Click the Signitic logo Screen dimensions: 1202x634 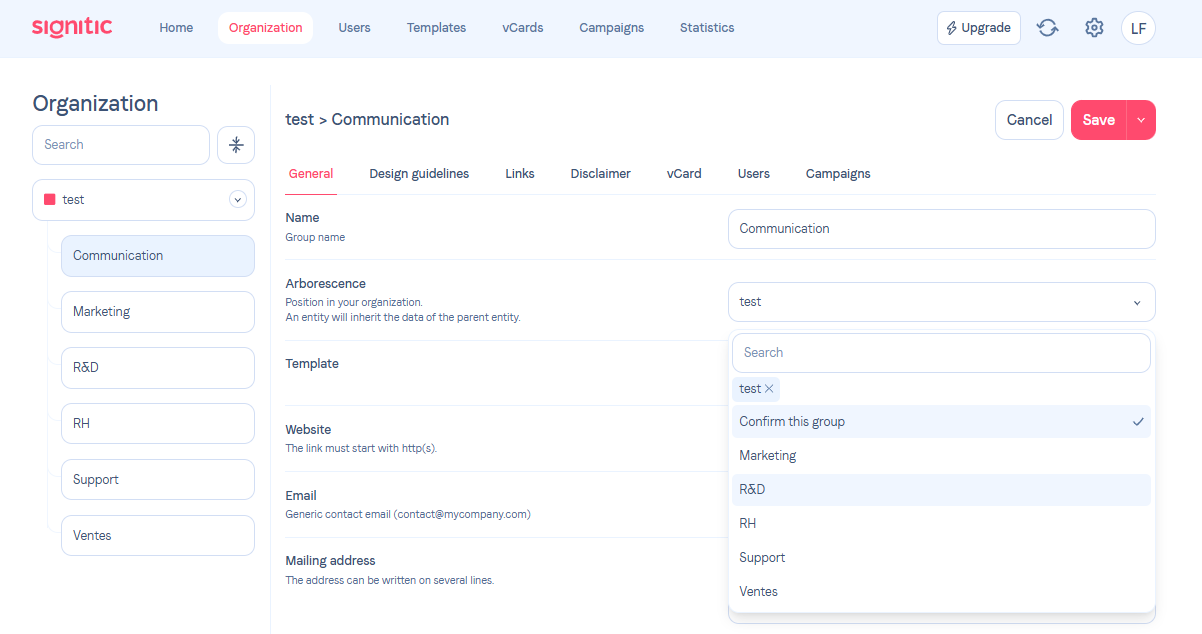click(x=72, y=27)
